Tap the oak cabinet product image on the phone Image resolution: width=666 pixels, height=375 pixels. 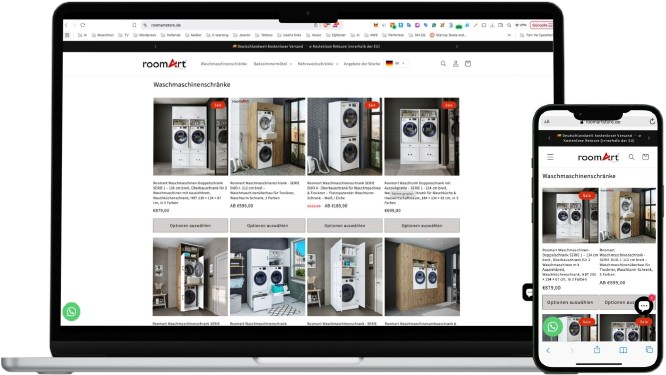(x=628, y=215)
